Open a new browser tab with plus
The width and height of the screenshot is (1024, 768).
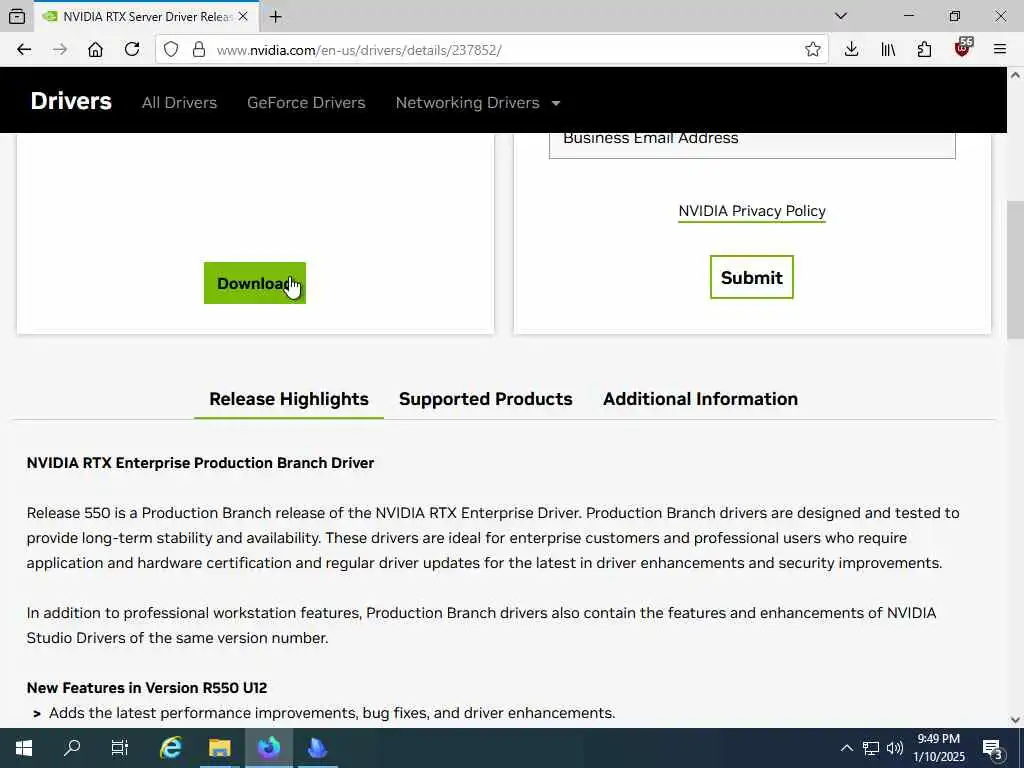pyautogui.click(x=276, y=17)
